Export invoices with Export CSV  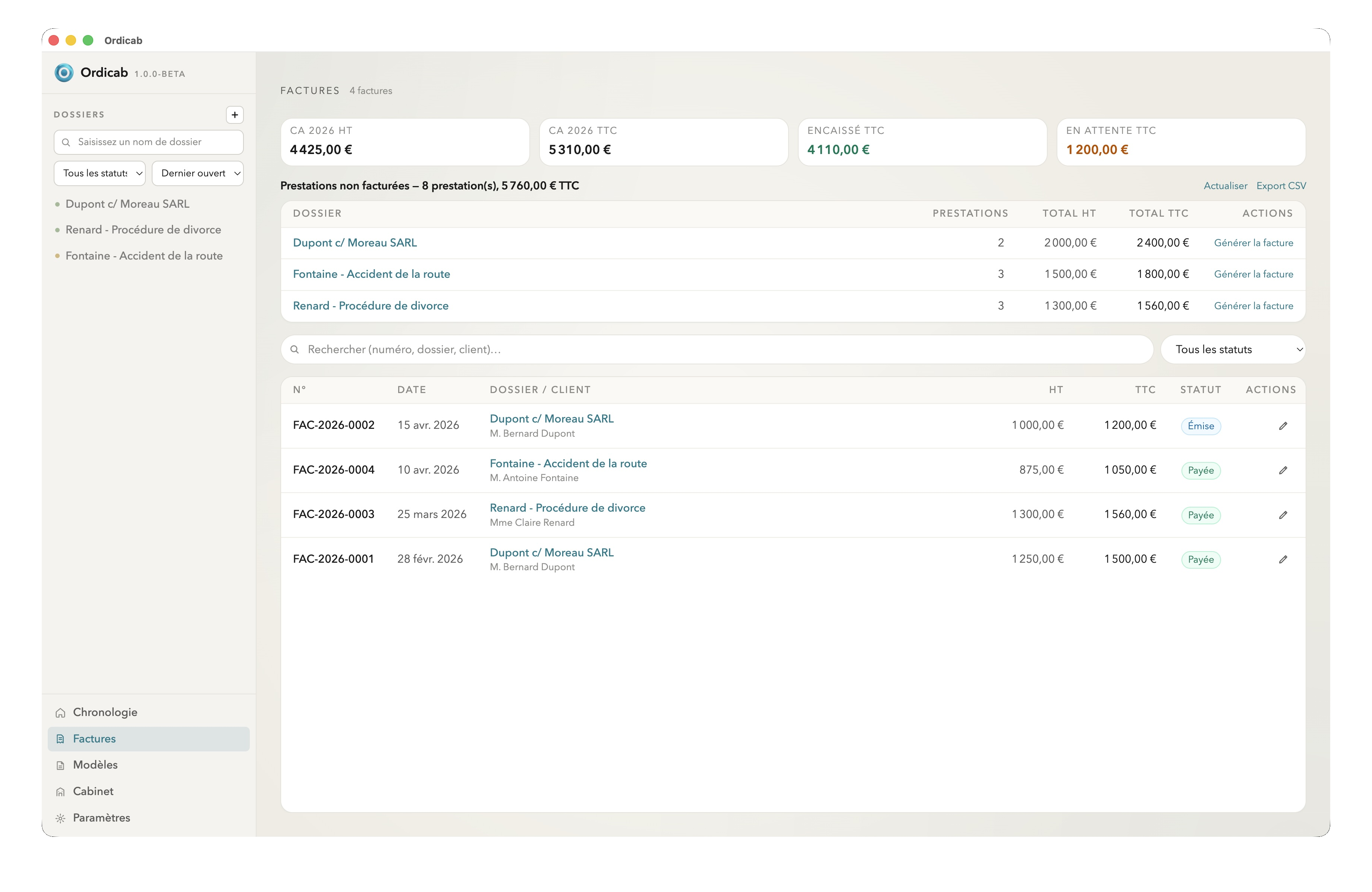[1281, 186]
